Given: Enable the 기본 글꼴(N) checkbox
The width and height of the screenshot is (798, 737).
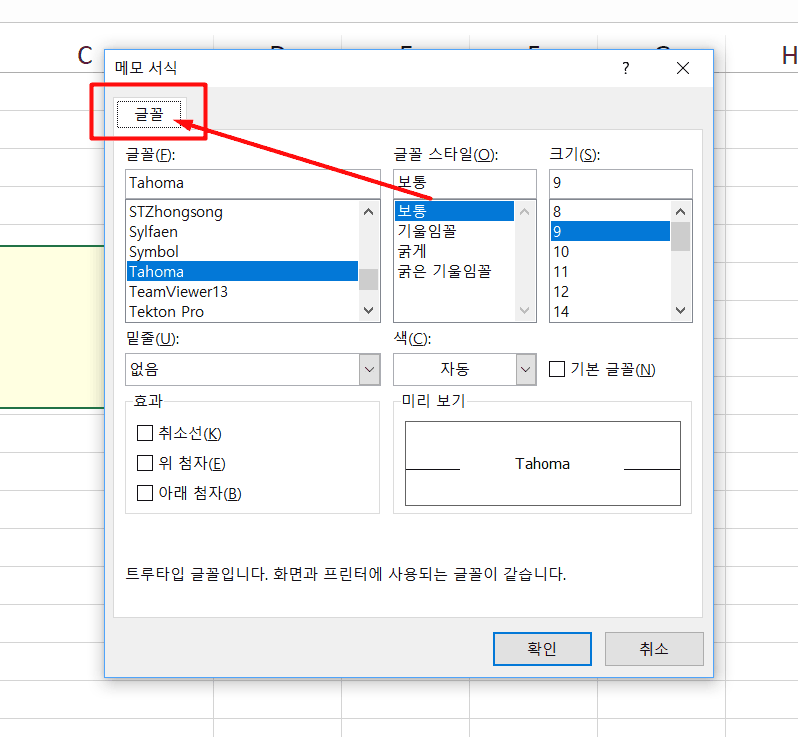Looking at the screenshot, I should [x=557, y=369].
